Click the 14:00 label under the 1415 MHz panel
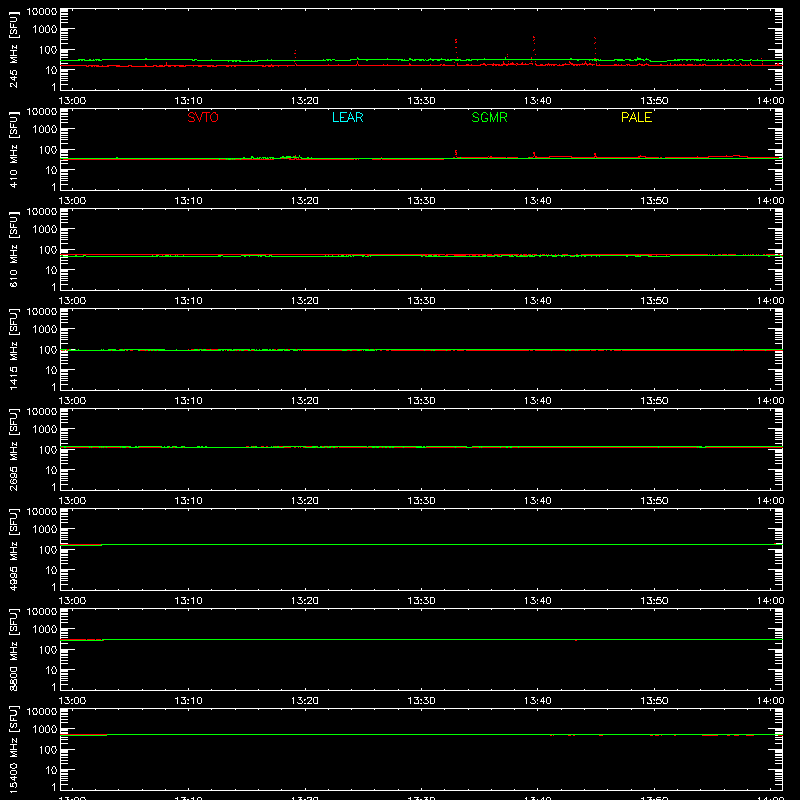The height and width of the screenshot is (800, 800). (x=770, y=401)
